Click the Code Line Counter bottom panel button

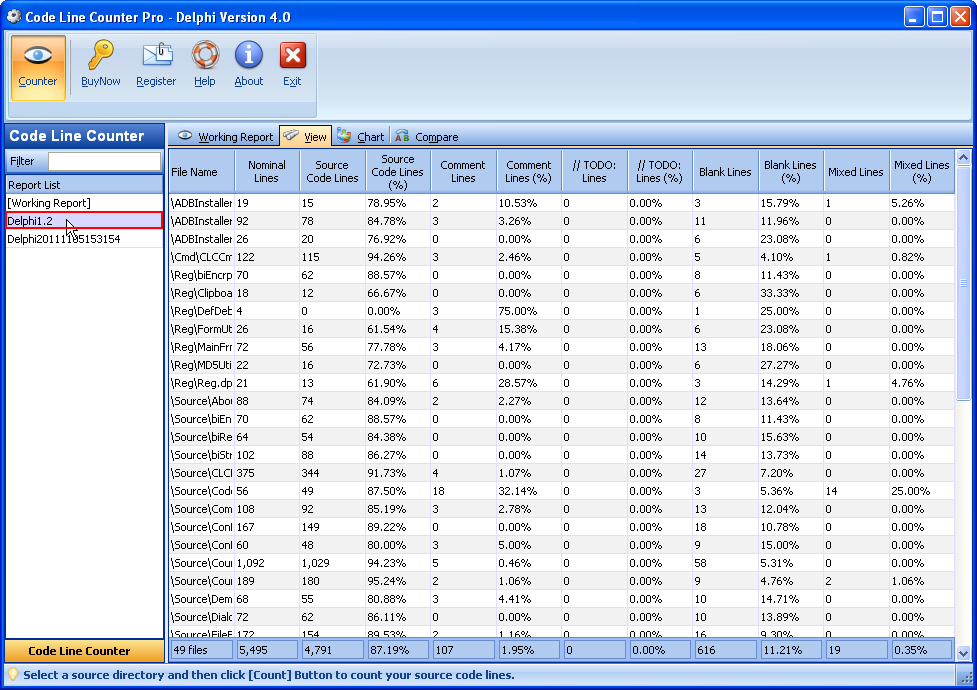tap(80, 651)
